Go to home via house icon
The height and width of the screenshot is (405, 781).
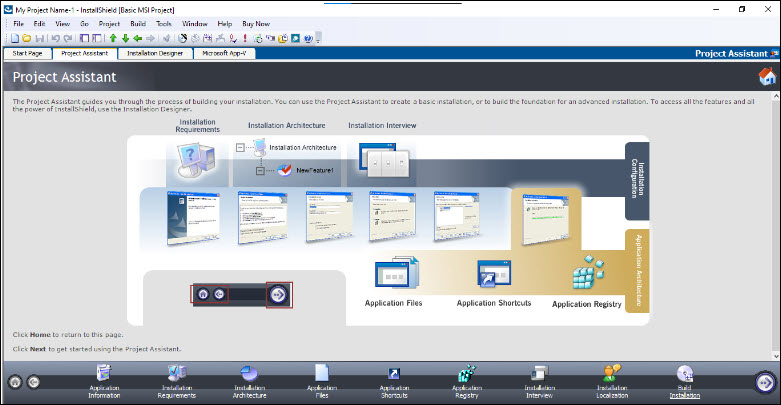767,76
